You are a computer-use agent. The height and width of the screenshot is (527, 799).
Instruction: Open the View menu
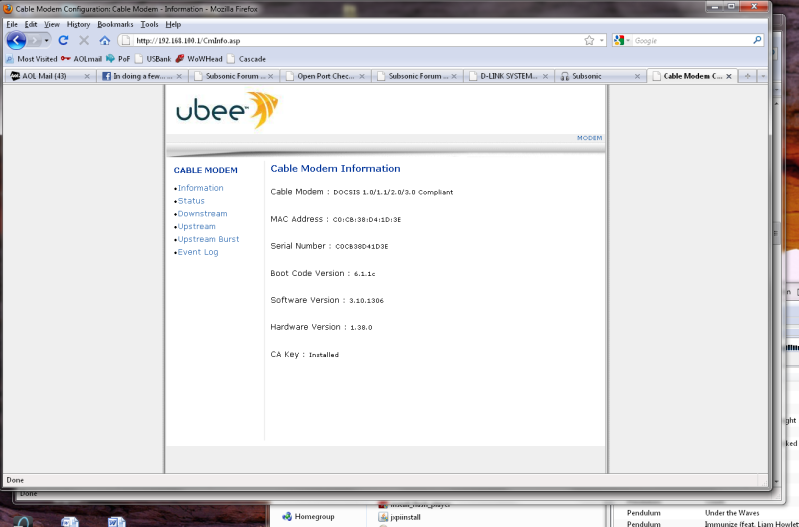[51, 24]
